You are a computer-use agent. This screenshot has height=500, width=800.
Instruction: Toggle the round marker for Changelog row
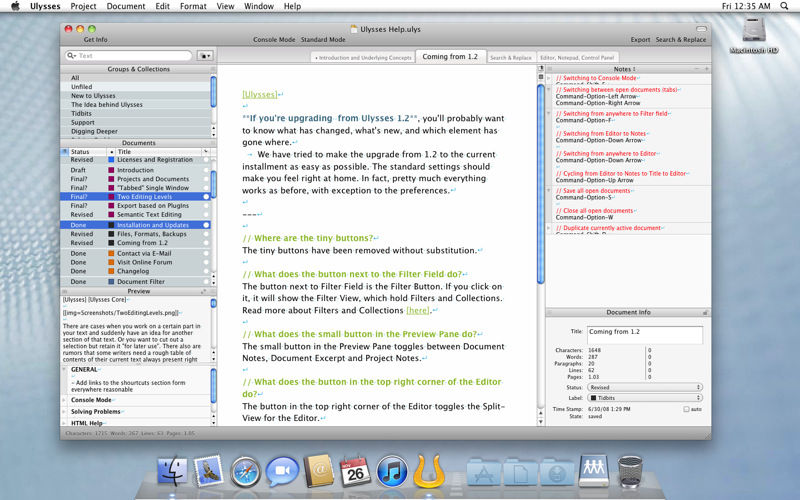pyautogui.click(x=206, y=271)
